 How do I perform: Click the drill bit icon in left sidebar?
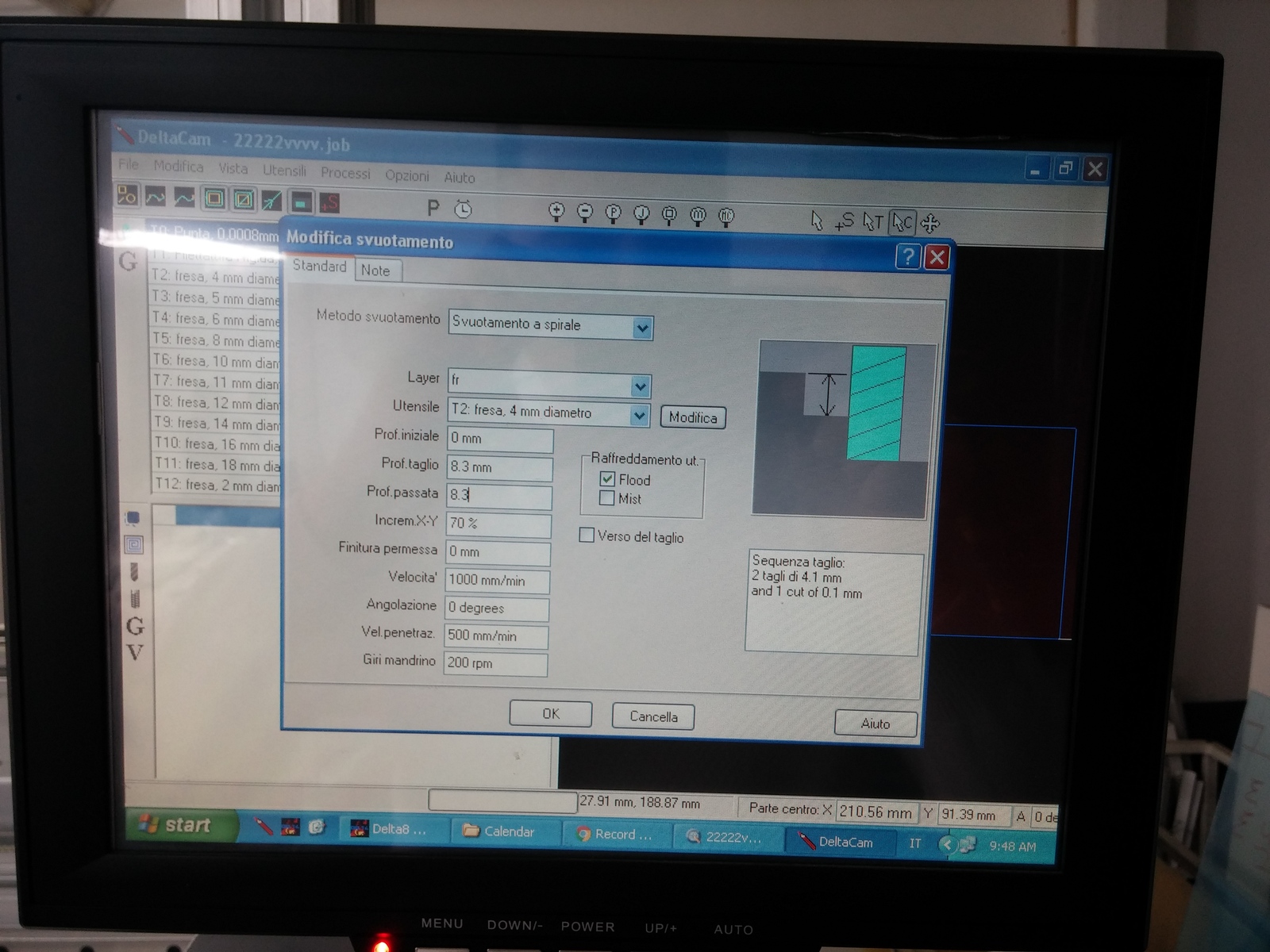[134, 571]
